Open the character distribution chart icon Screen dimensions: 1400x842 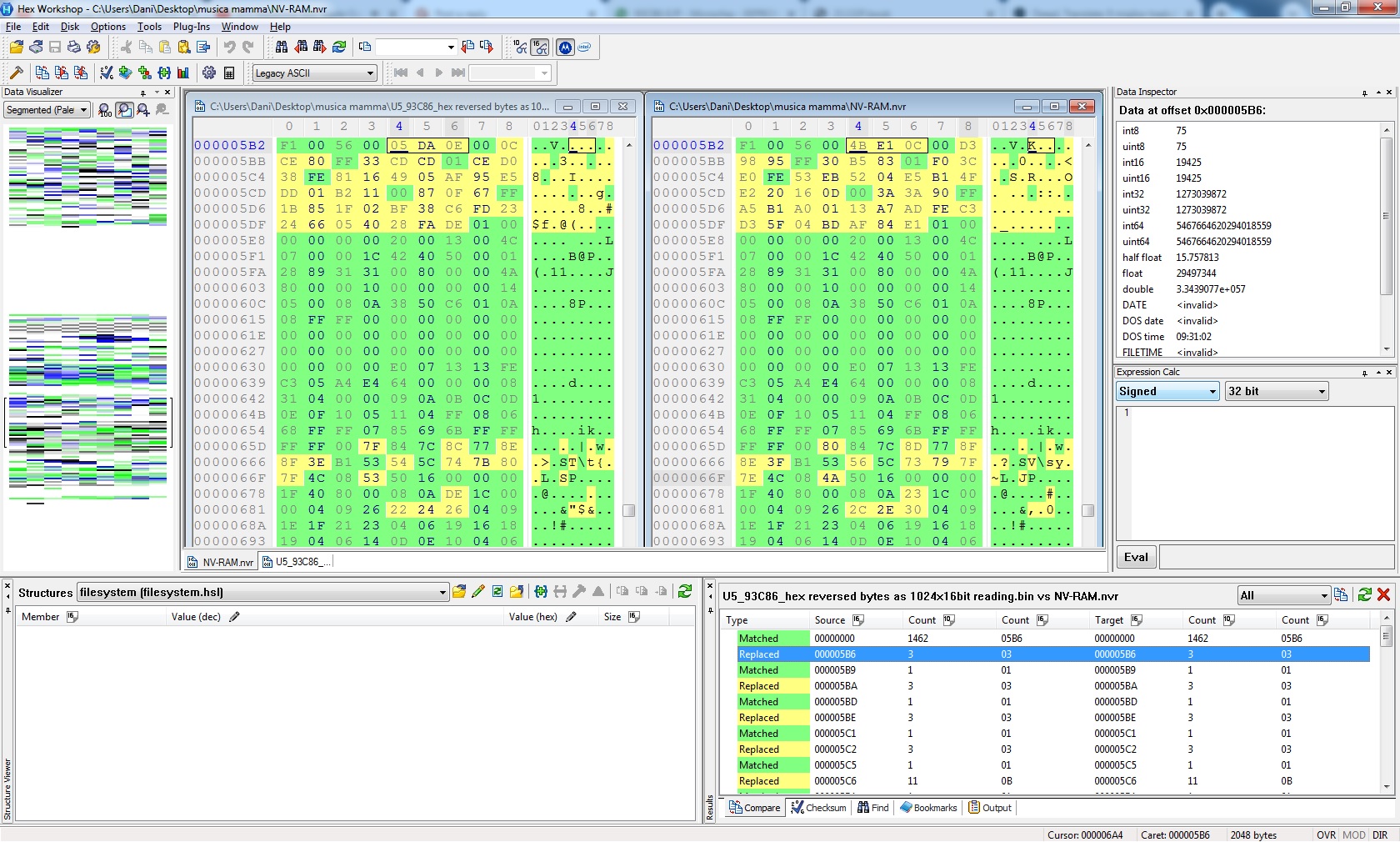[x=183, y=73]
